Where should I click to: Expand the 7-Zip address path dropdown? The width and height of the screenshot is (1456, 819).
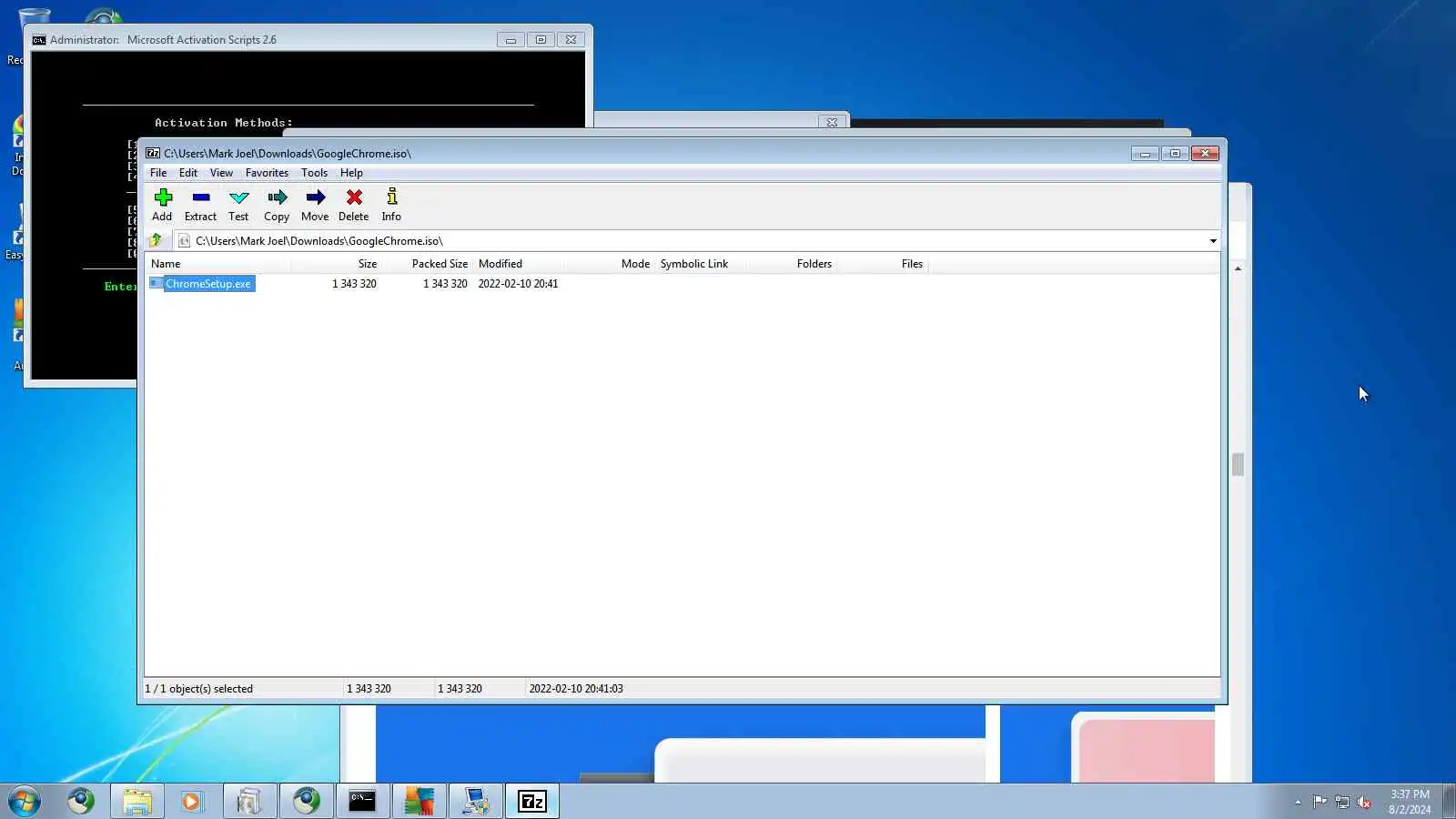[1212, 241]
